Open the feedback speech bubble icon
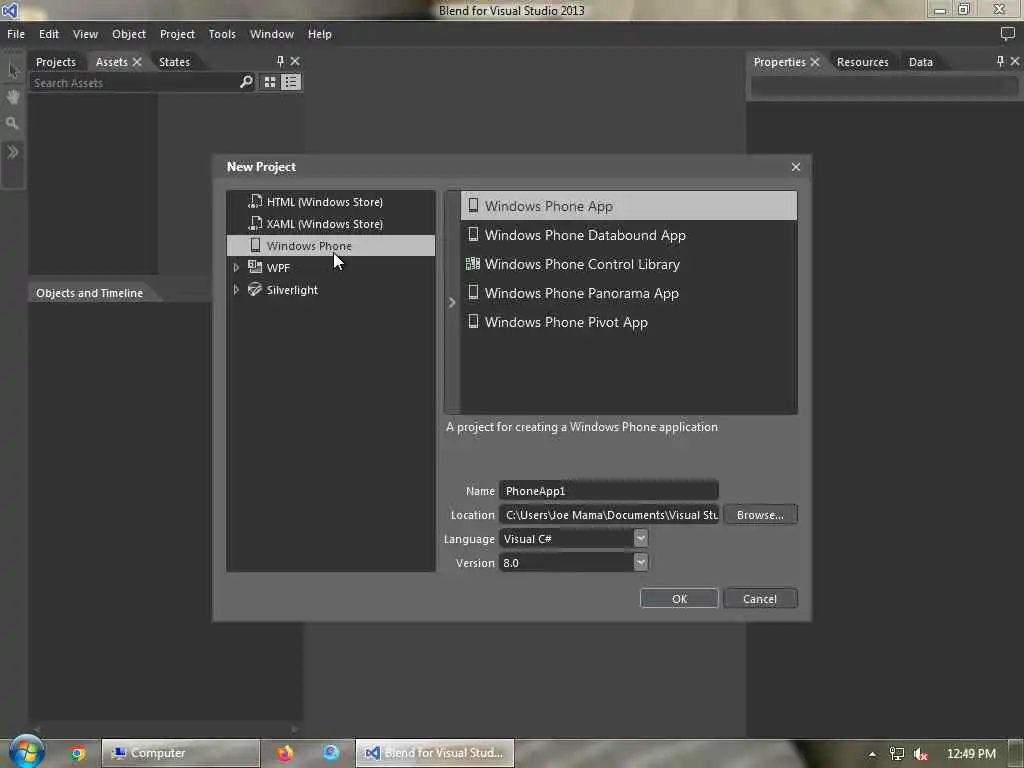 [1008, 33]
